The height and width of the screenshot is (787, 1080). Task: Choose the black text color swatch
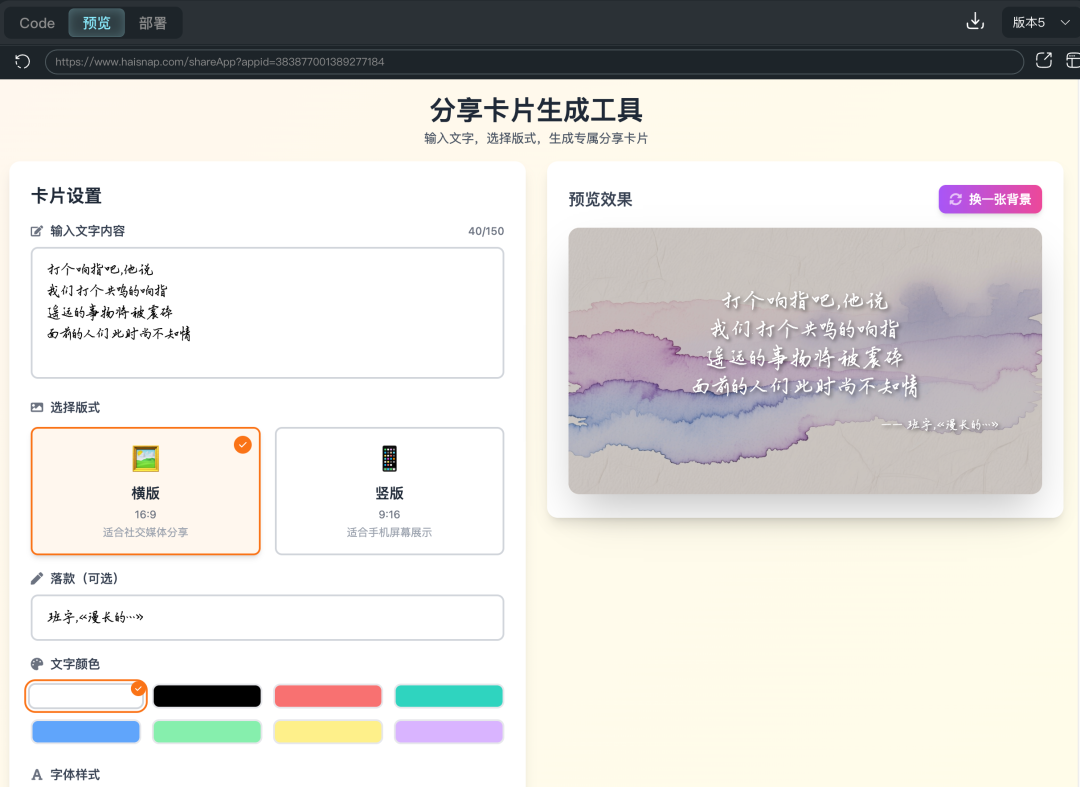pyautogui.click(x=207, y=695)
